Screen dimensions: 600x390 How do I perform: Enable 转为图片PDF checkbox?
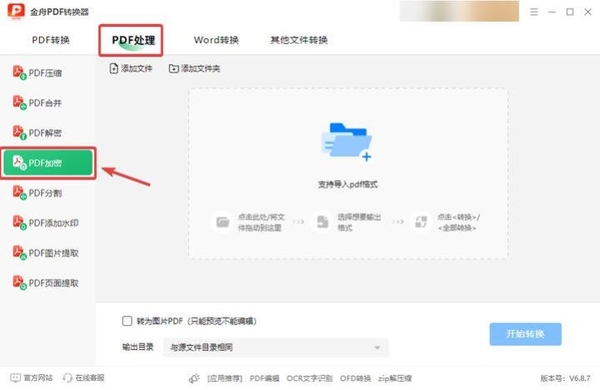[x=127, y=321]
